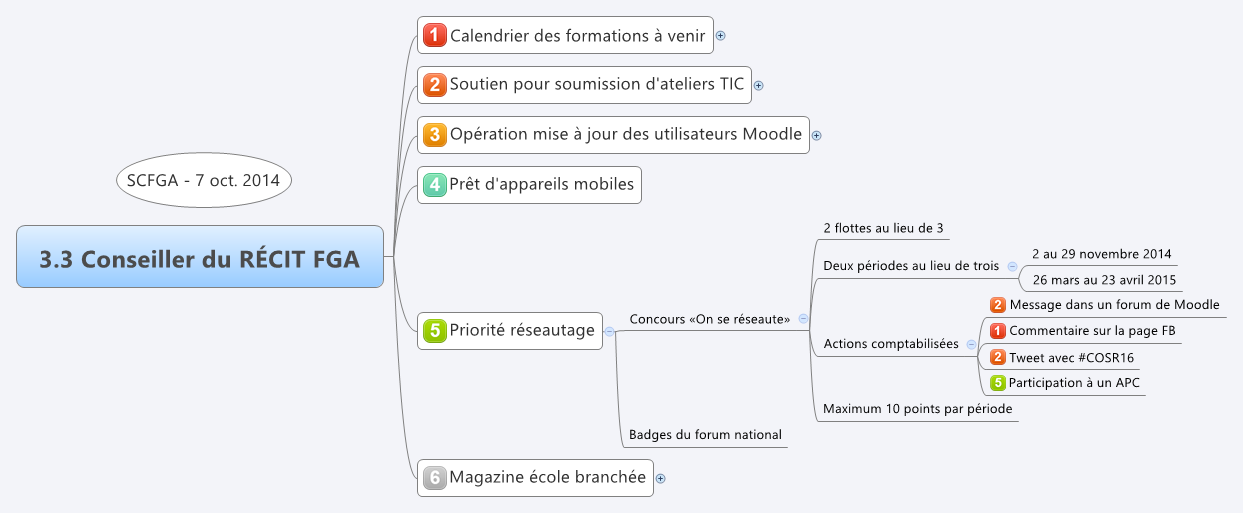Collapse the Priorité réseautage branch
This screenshot has height=513, width=1243.
610,331
